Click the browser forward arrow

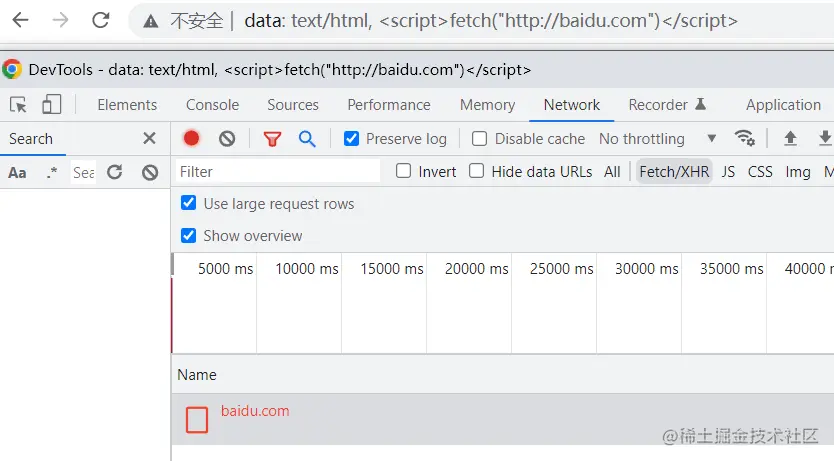[x=60, y=20]
